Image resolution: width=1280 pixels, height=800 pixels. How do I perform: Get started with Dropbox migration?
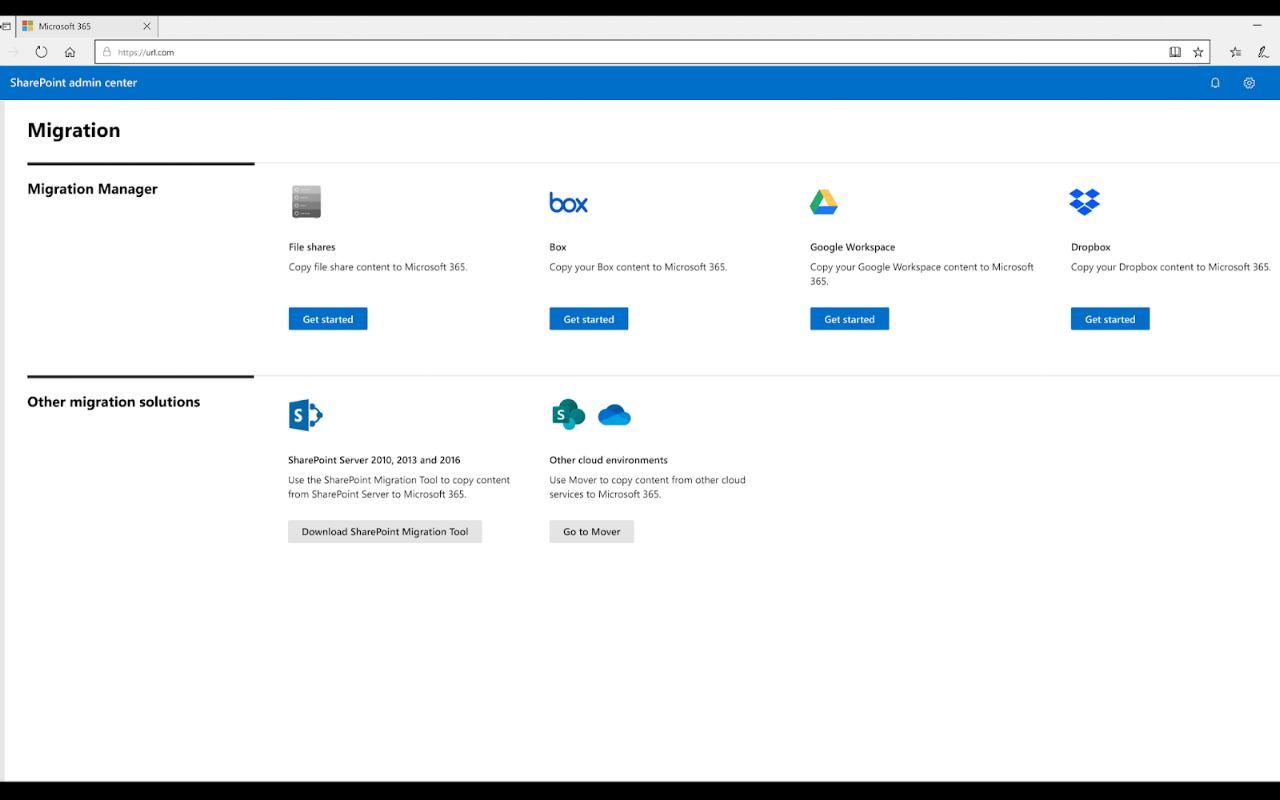1110,319
